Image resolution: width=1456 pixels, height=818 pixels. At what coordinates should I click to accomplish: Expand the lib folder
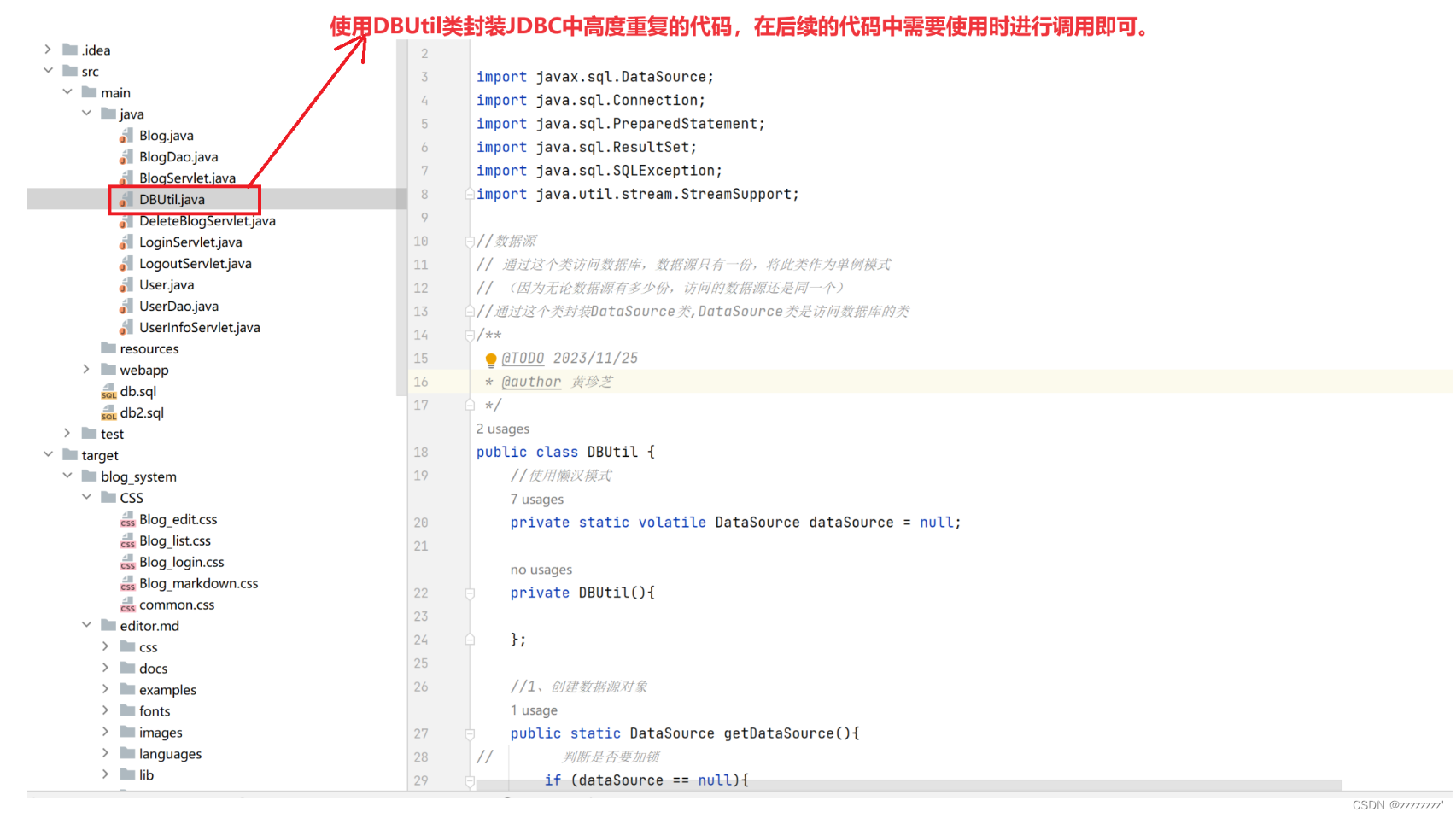pos(106,775)
